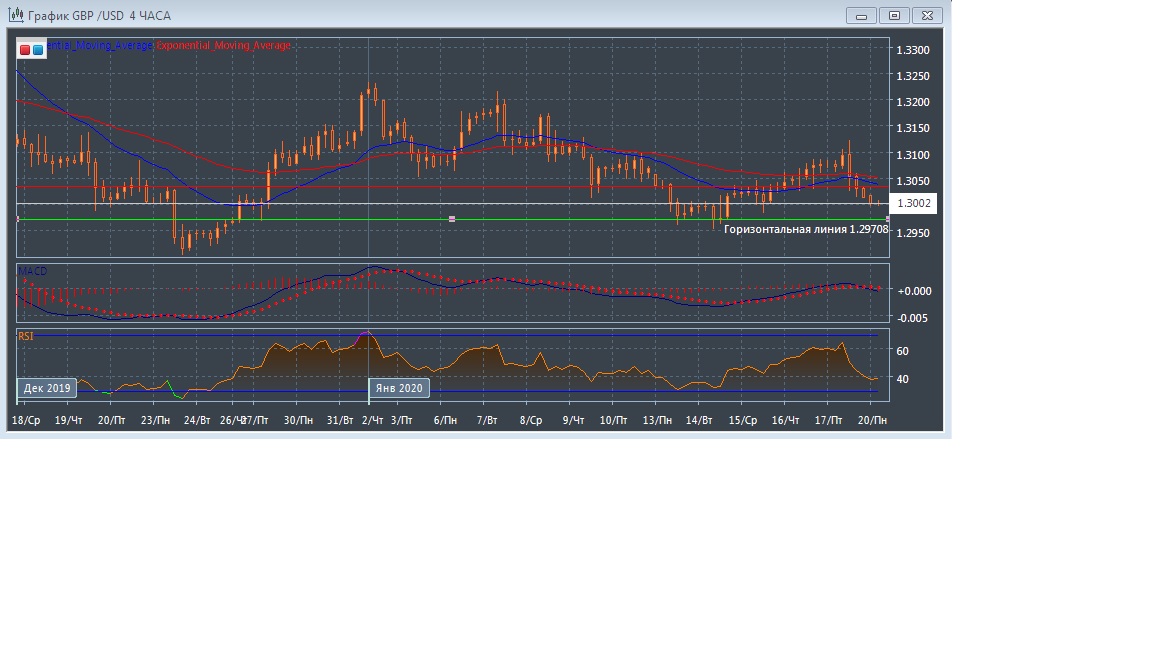1152x648 pixels.
Task: Maximize the GBP/USD chart window
Action: pos(894,15)
